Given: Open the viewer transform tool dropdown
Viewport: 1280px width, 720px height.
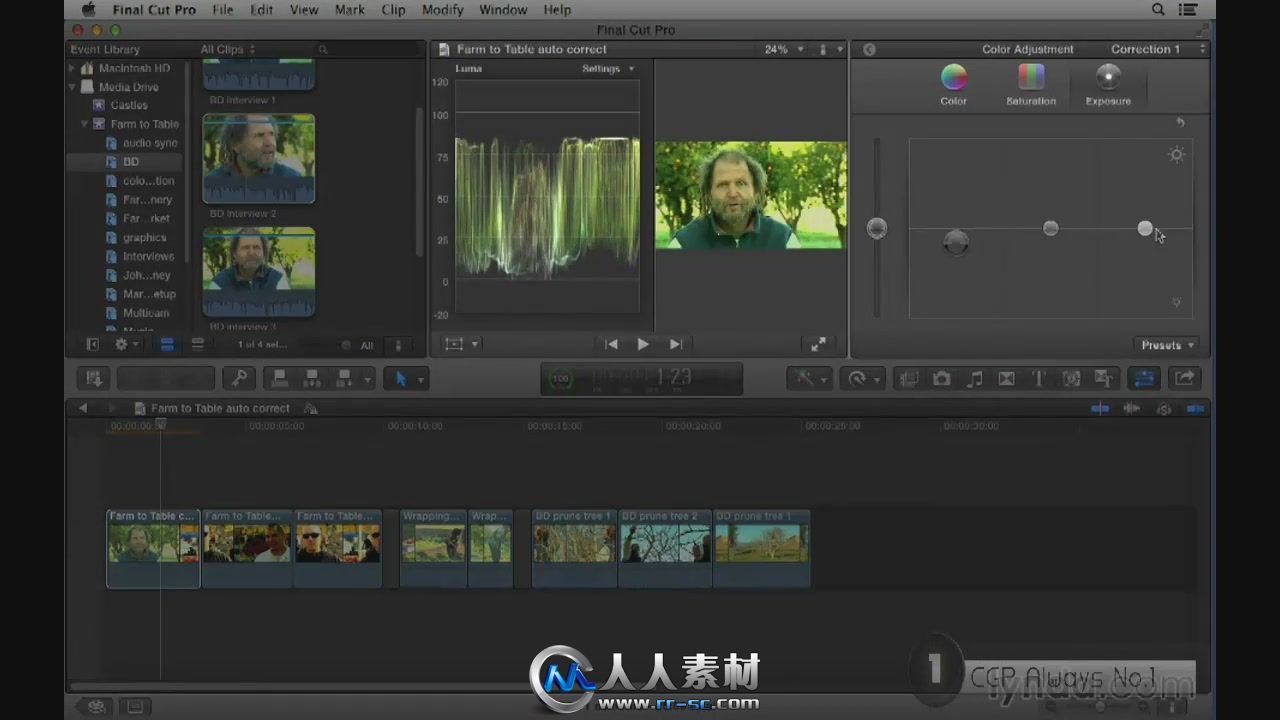Looking at the screenshot, I should [461, 344].
